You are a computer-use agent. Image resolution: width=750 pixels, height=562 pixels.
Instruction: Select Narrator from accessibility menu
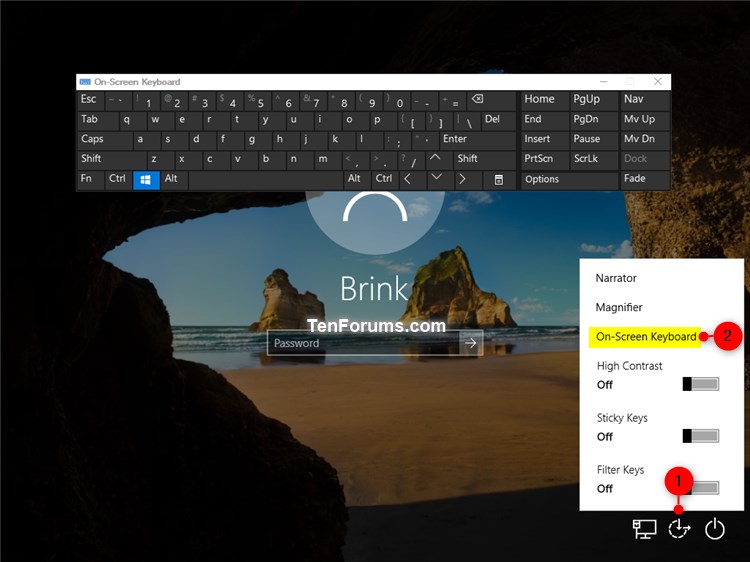616,278
